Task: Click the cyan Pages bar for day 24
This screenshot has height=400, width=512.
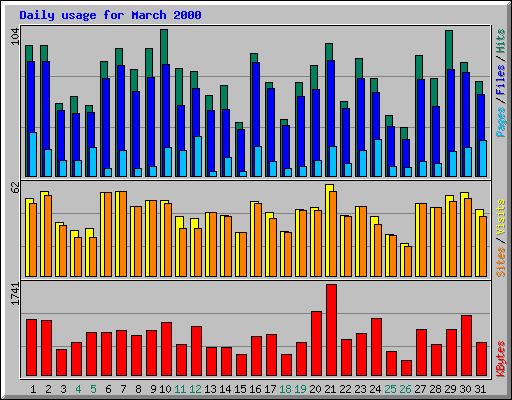Action: tap(378, 158)
